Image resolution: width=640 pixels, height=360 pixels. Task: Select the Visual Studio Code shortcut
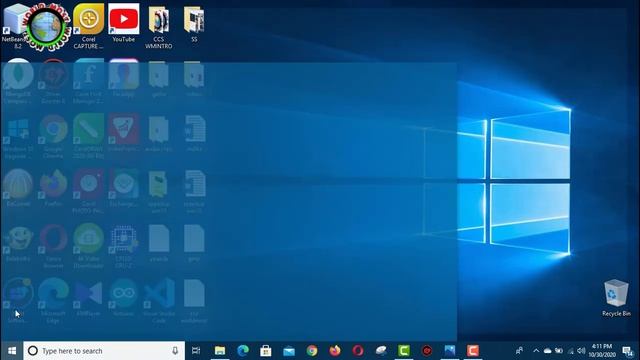point(159,301)
